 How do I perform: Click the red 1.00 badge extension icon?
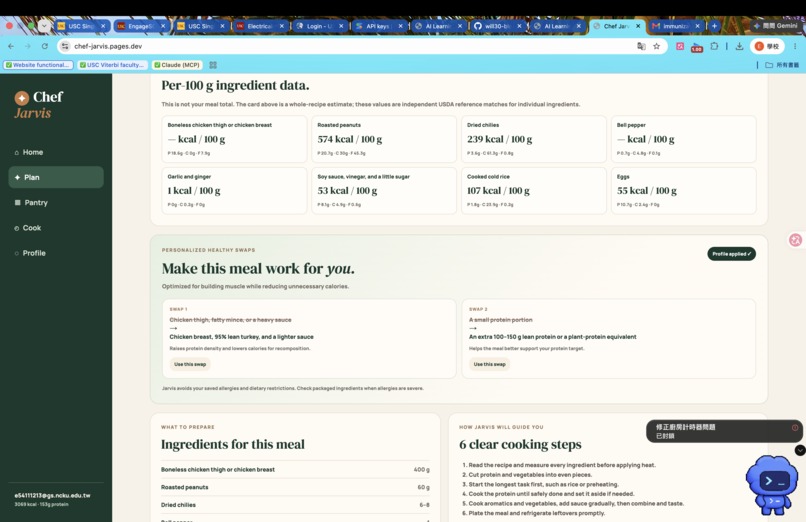pos(697,47)
